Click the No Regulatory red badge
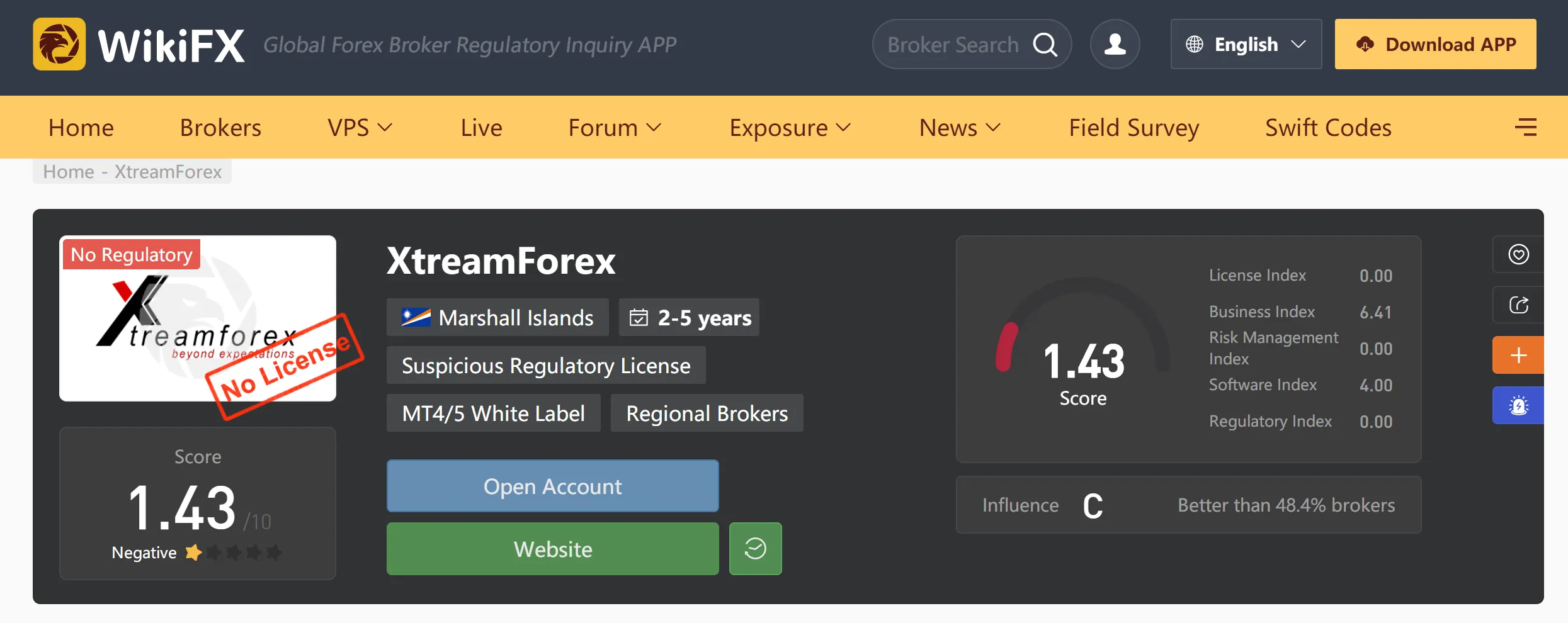This screenshot has width=1568, height=623. pyautogui.click(x=132, y=254)
